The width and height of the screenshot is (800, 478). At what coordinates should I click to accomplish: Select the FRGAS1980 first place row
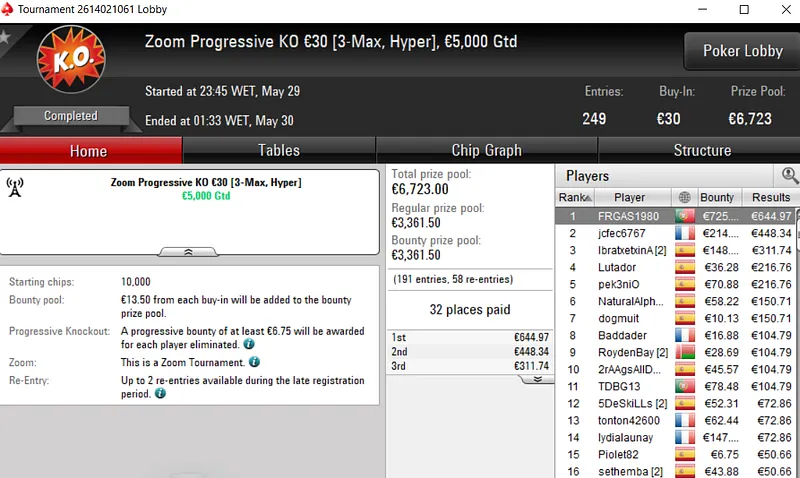click(676, 216)
